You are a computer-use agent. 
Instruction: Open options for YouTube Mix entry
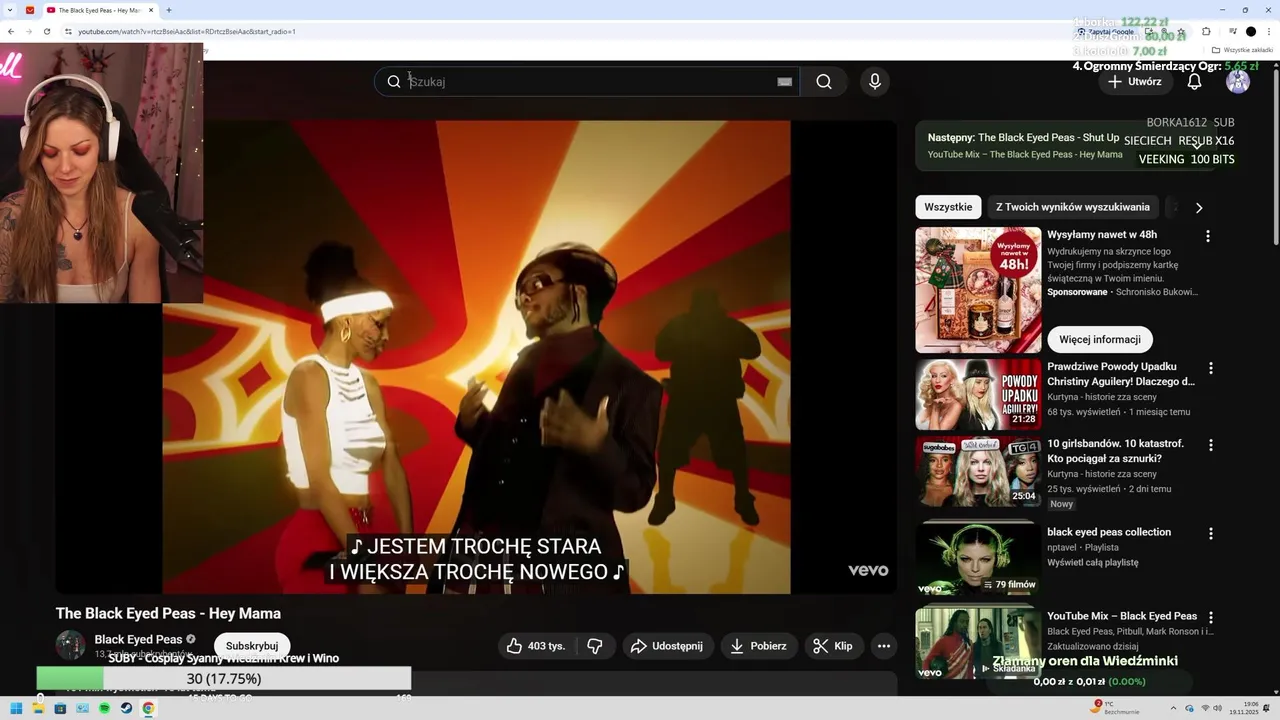click(1210, 617)
